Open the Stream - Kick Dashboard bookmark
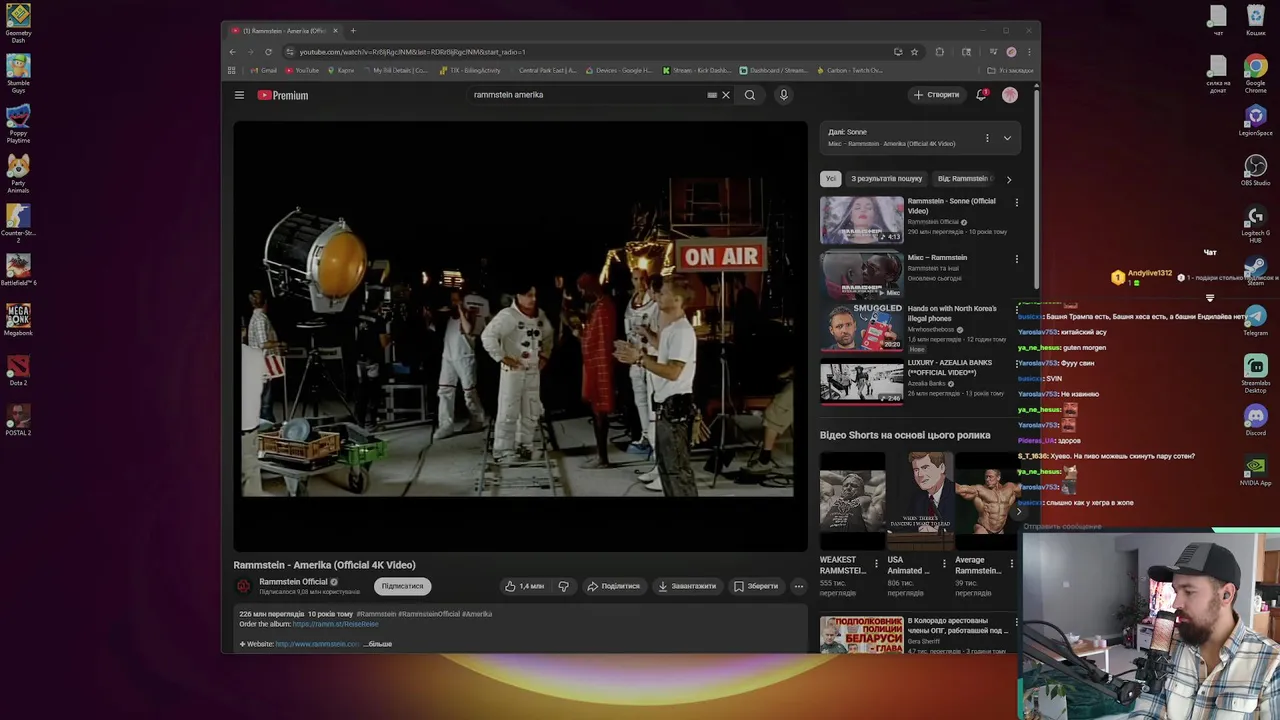Image resolution: width=1280 pixels, height=720 pixels. 696,71
